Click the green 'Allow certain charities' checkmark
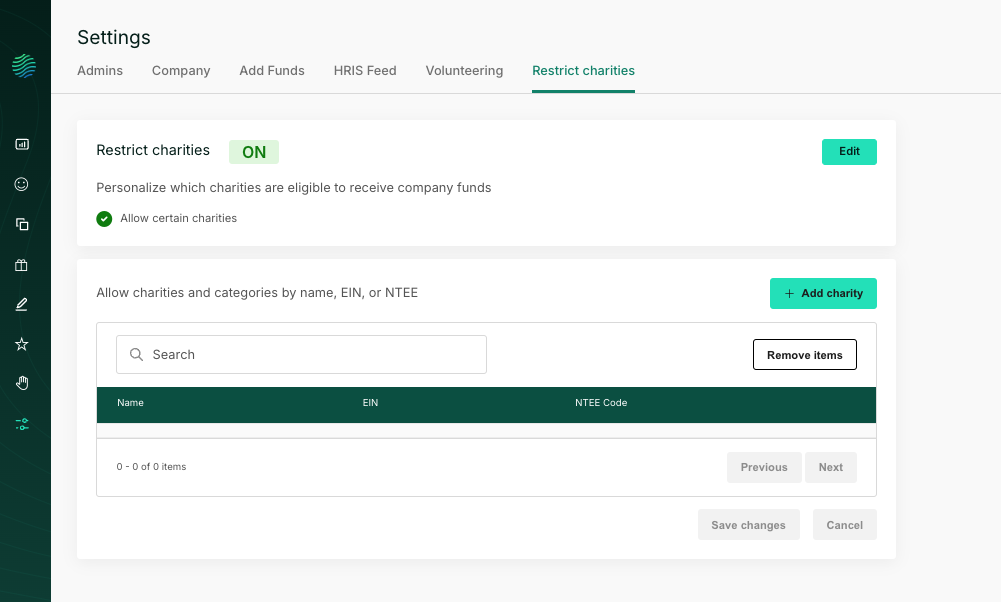1001x602 pixels. coord(104,218)
